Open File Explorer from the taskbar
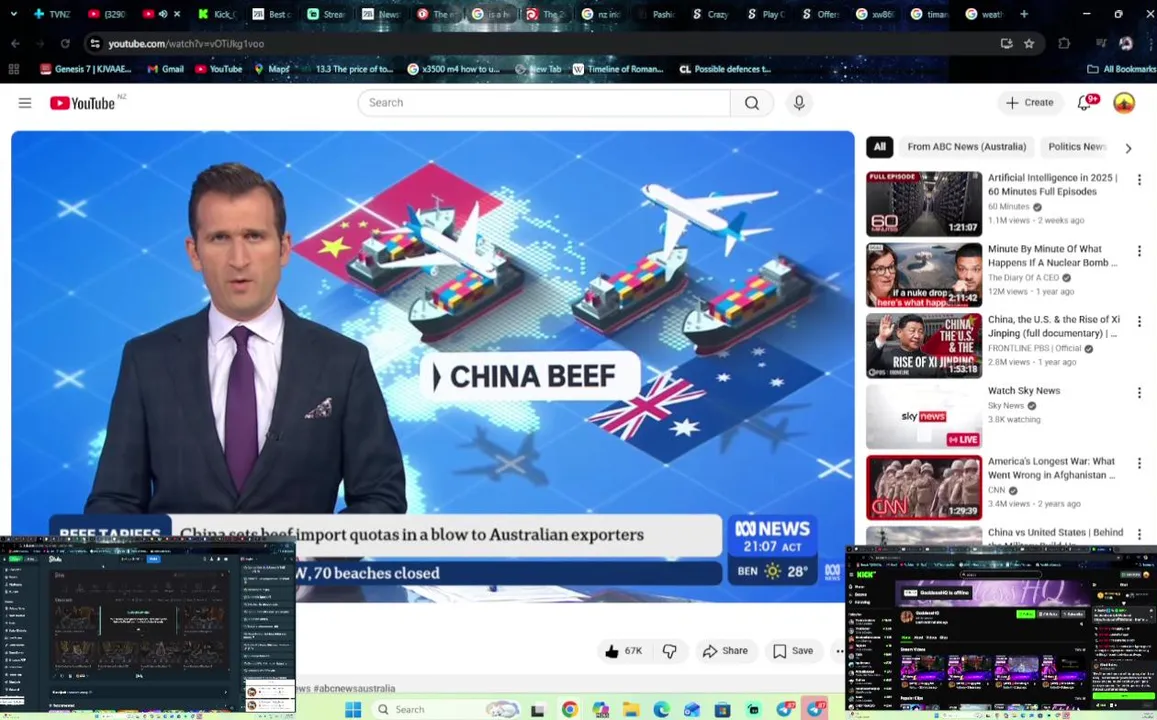This screenshot has height=720, width=1157. (x=631, y=710)
